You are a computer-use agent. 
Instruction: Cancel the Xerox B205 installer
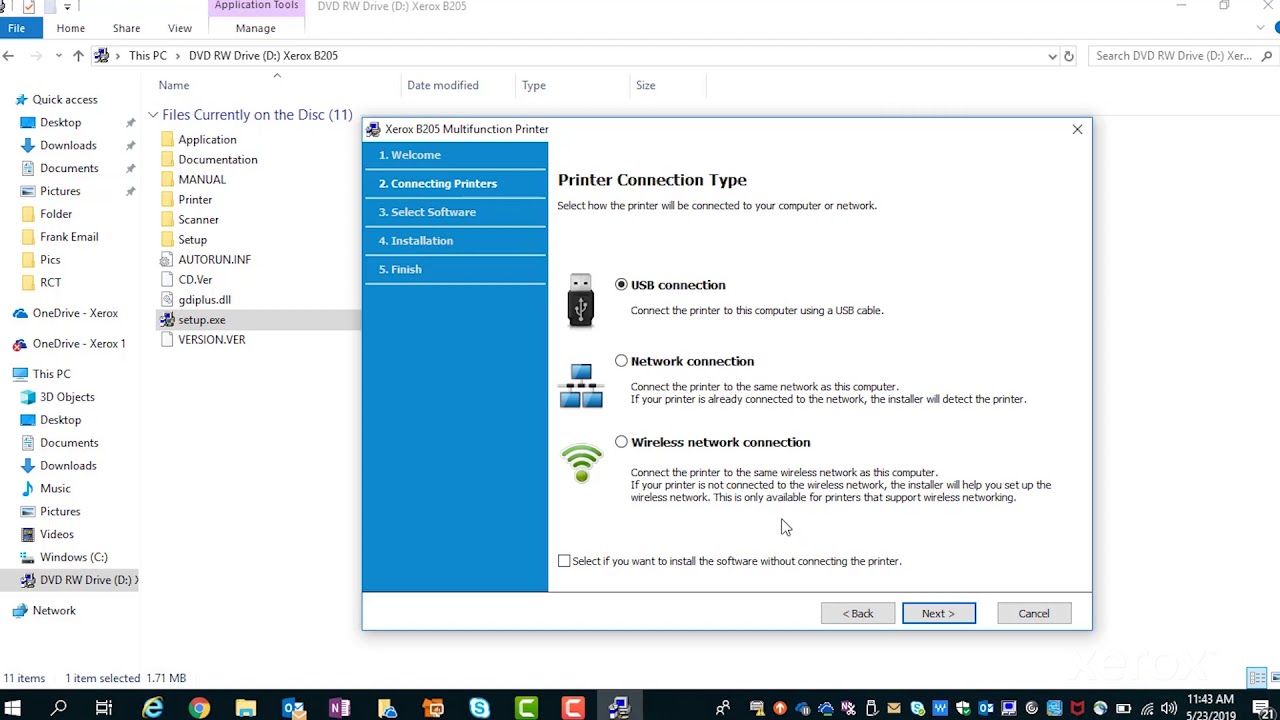(1034, 613)
